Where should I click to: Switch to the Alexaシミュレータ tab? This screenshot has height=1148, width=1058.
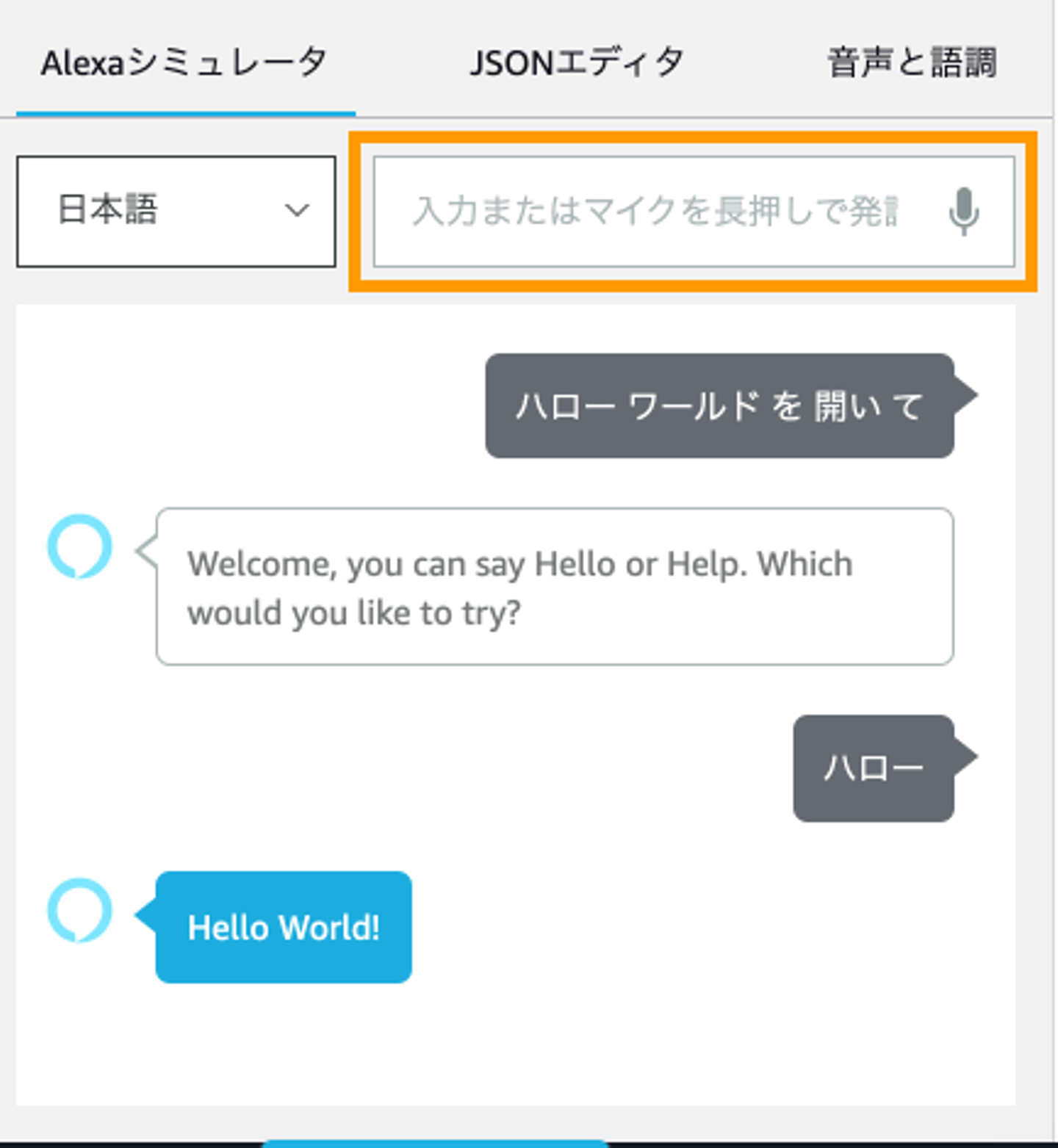pos(184,62)
